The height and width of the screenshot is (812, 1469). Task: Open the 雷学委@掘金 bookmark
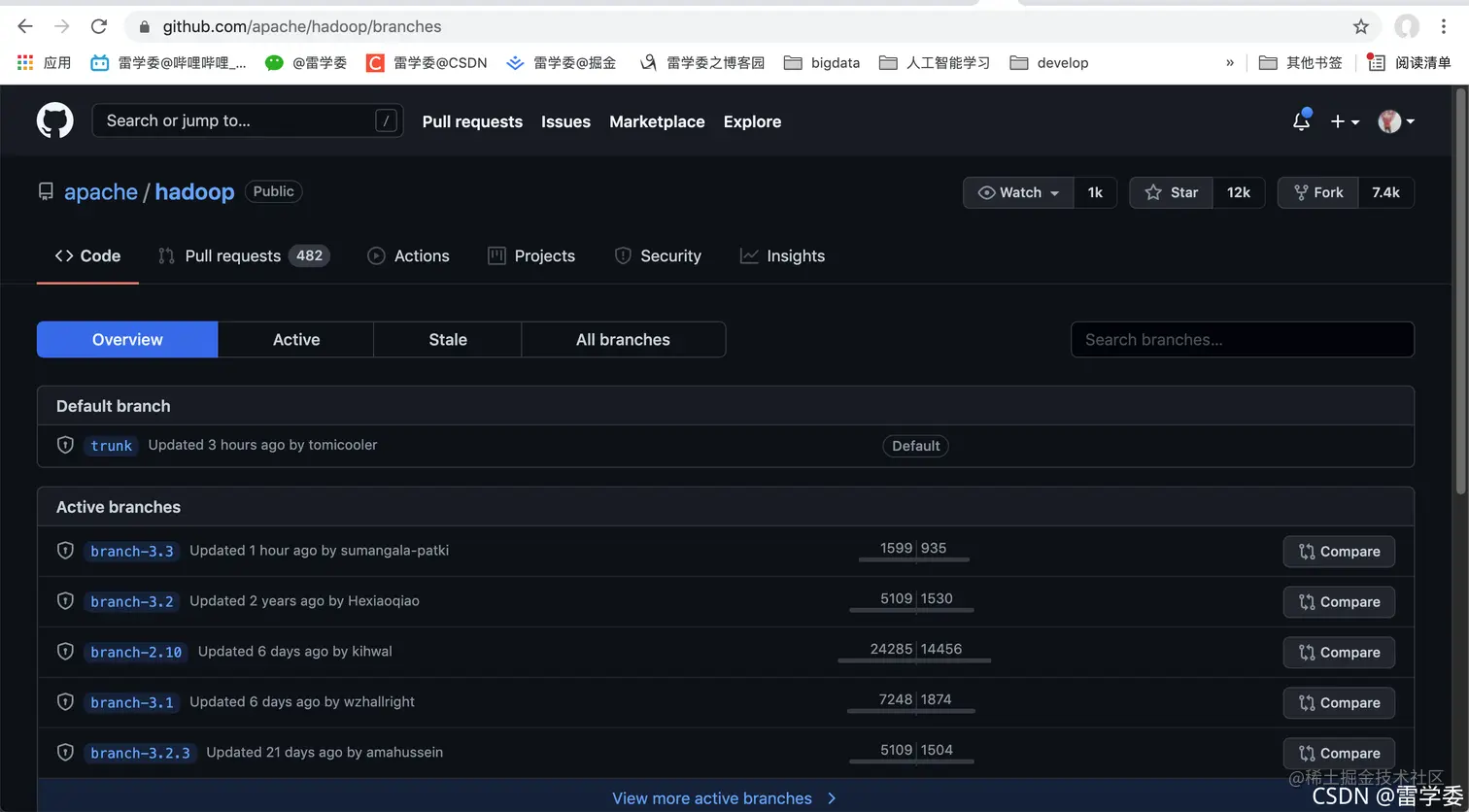tap(562, 62)
